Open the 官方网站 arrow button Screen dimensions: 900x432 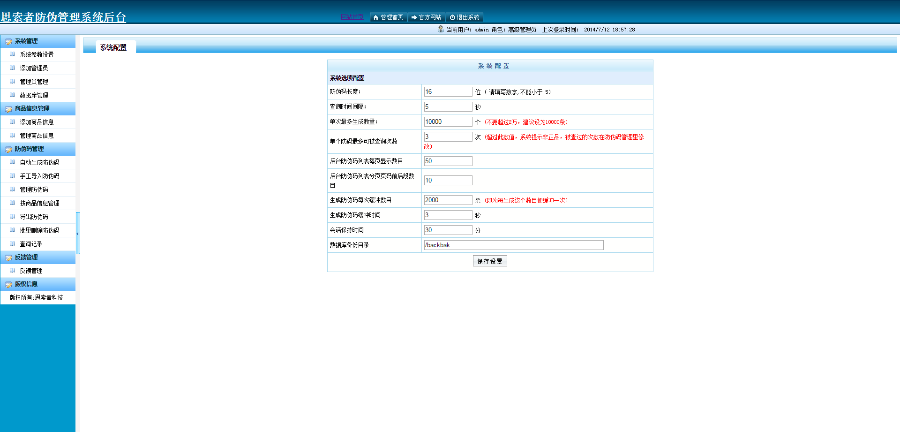[x=426, y=17]
